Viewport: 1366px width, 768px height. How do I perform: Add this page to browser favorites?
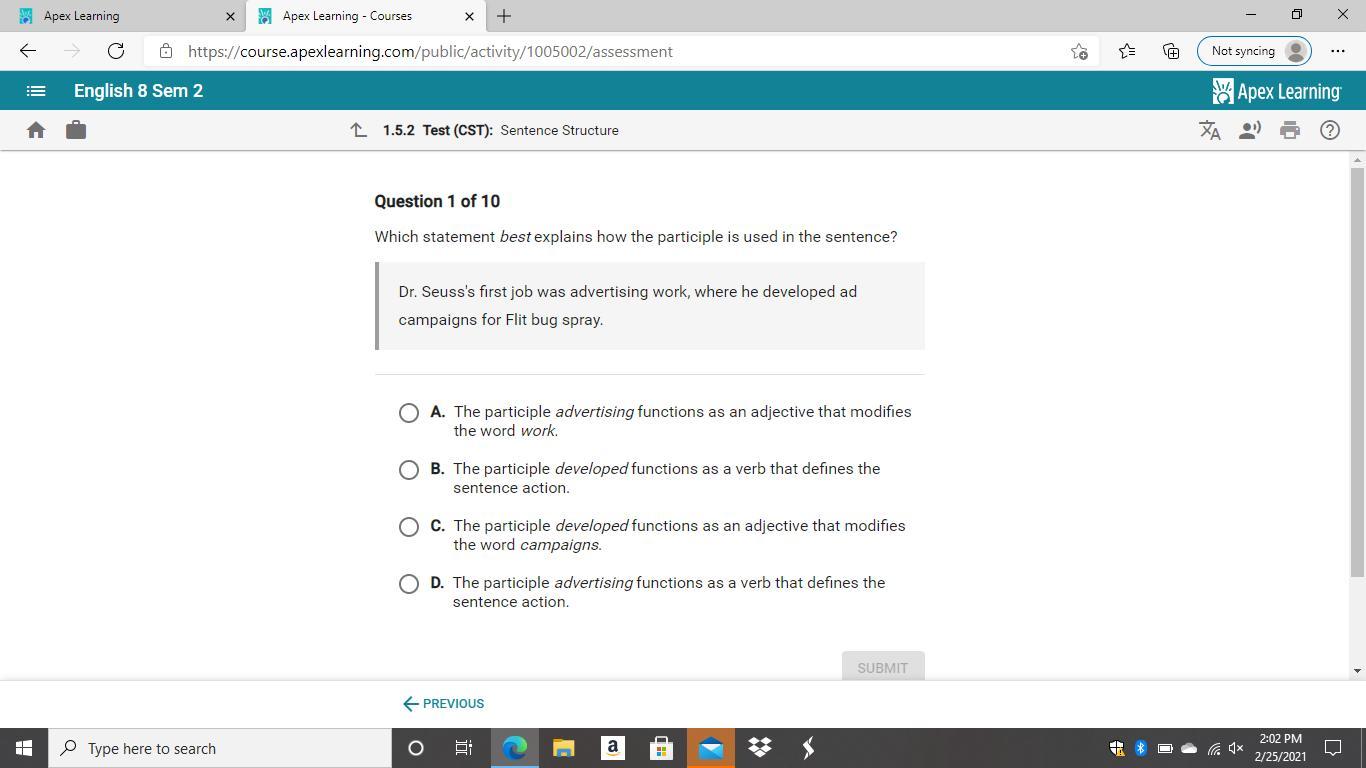(1079, 51)
